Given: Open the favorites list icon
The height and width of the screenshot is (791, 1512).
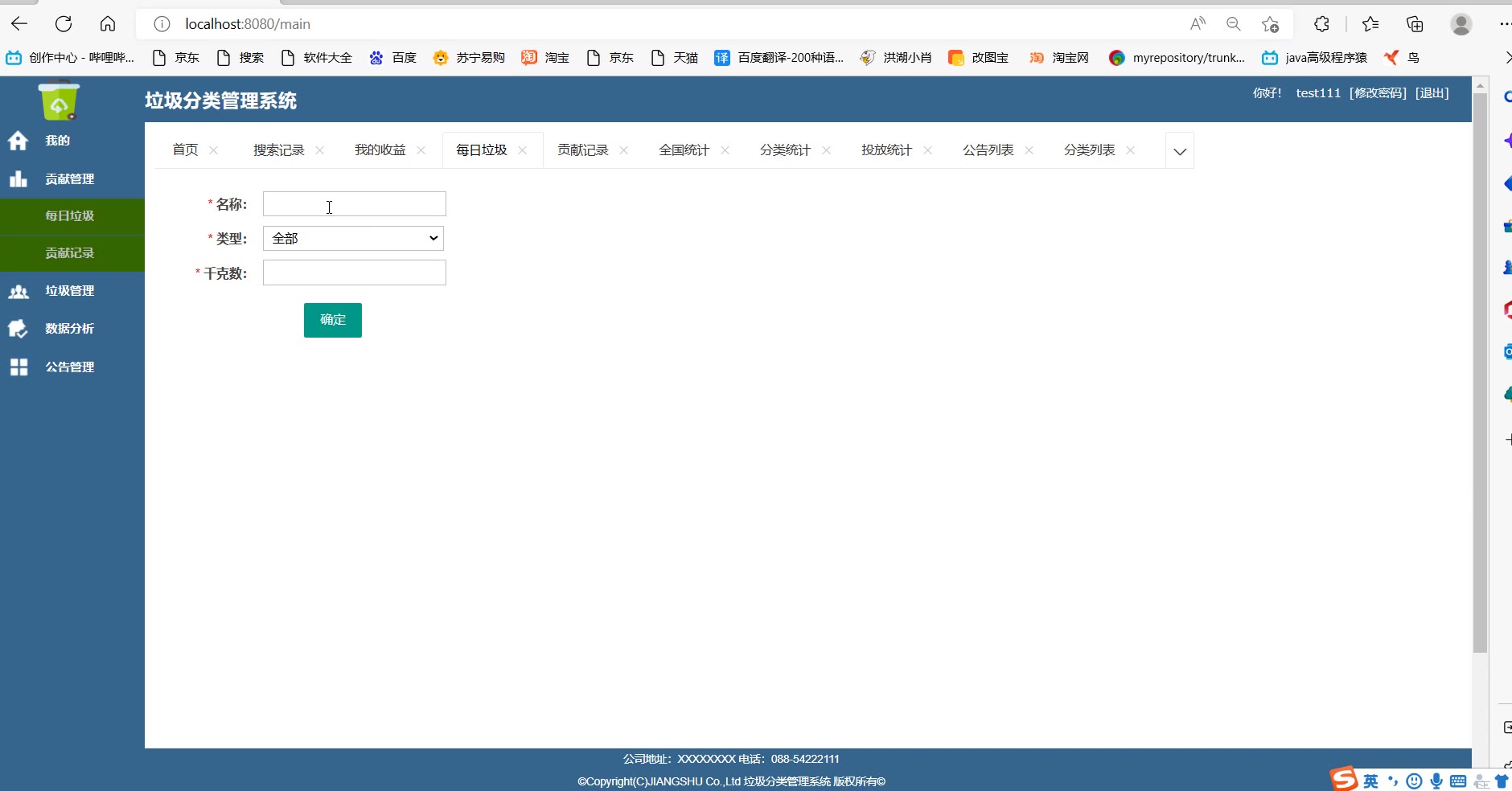Looking at the screenshot, I should point(1370,24).
